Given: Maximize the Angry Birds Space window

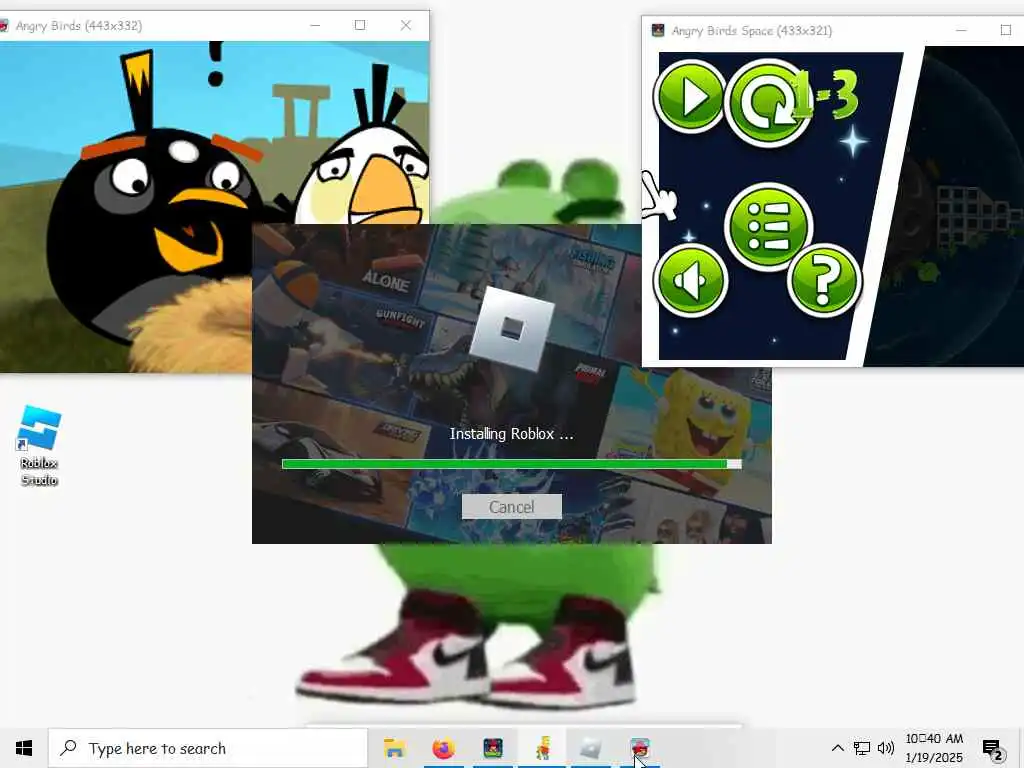Looking at the screenshot, I should click(x=1006, y=30).
